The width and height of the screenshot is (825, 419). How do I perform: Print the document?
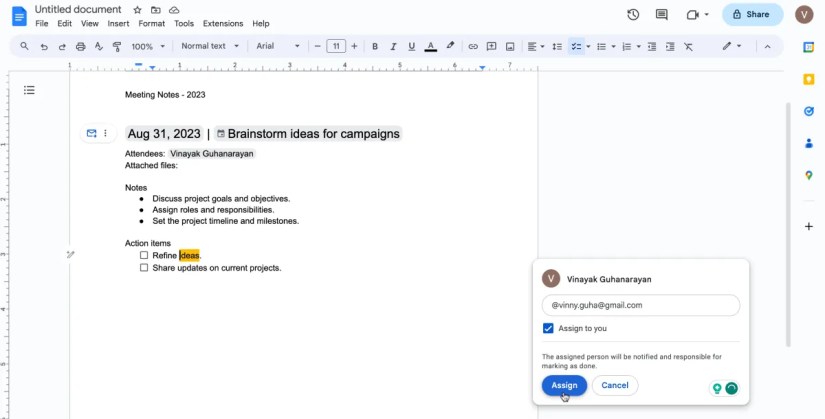[81, 47]
